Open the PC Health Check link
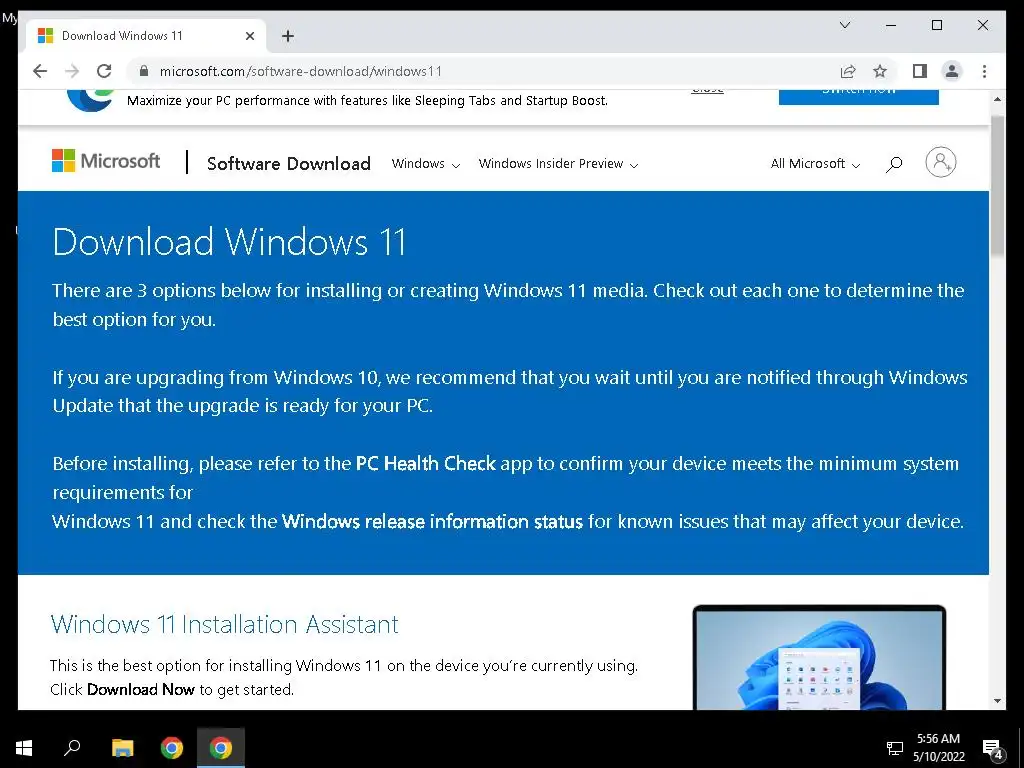 426,463
